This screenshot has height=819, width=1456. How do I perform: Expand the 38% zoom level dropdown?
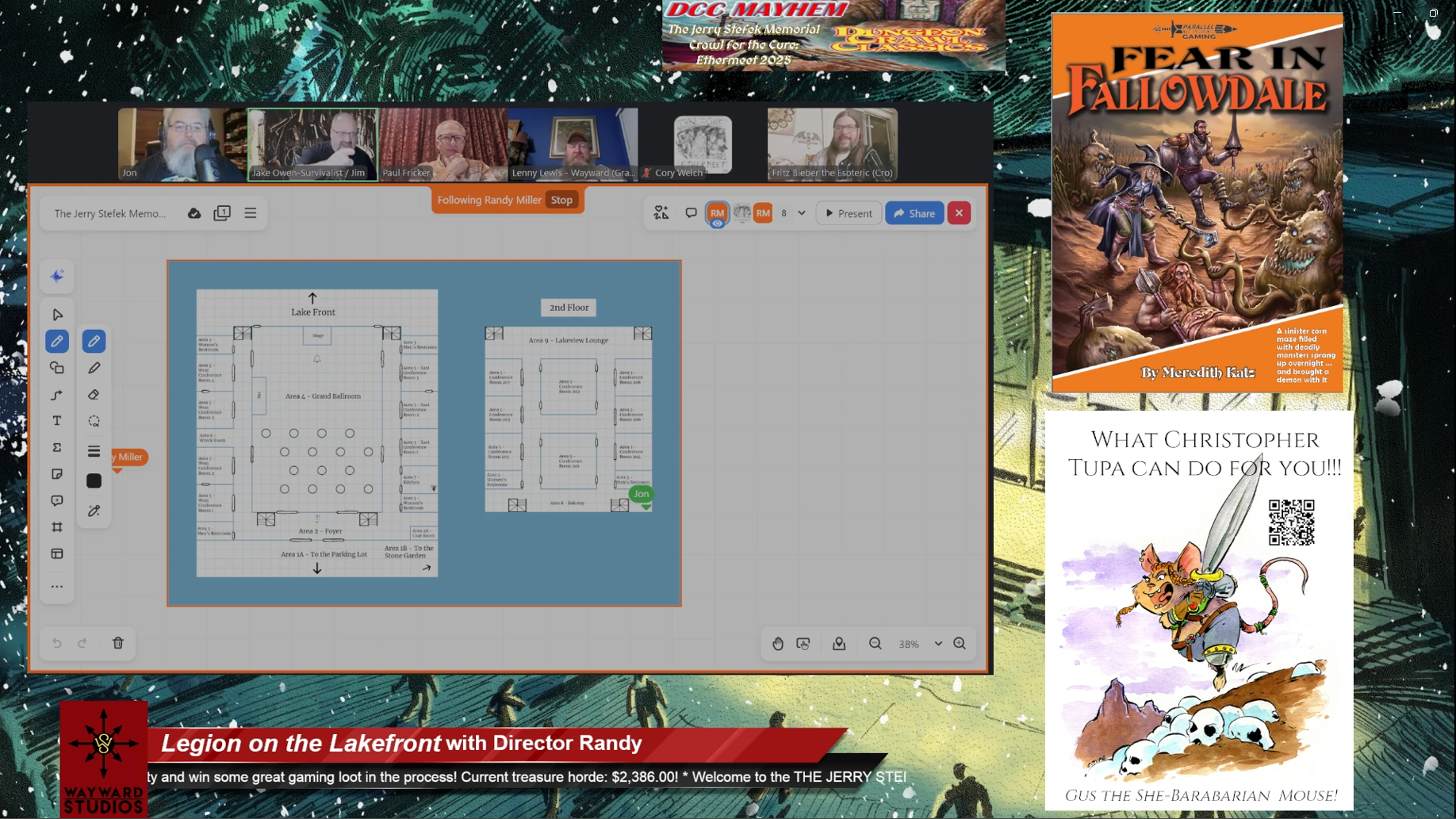pos(938,644)
